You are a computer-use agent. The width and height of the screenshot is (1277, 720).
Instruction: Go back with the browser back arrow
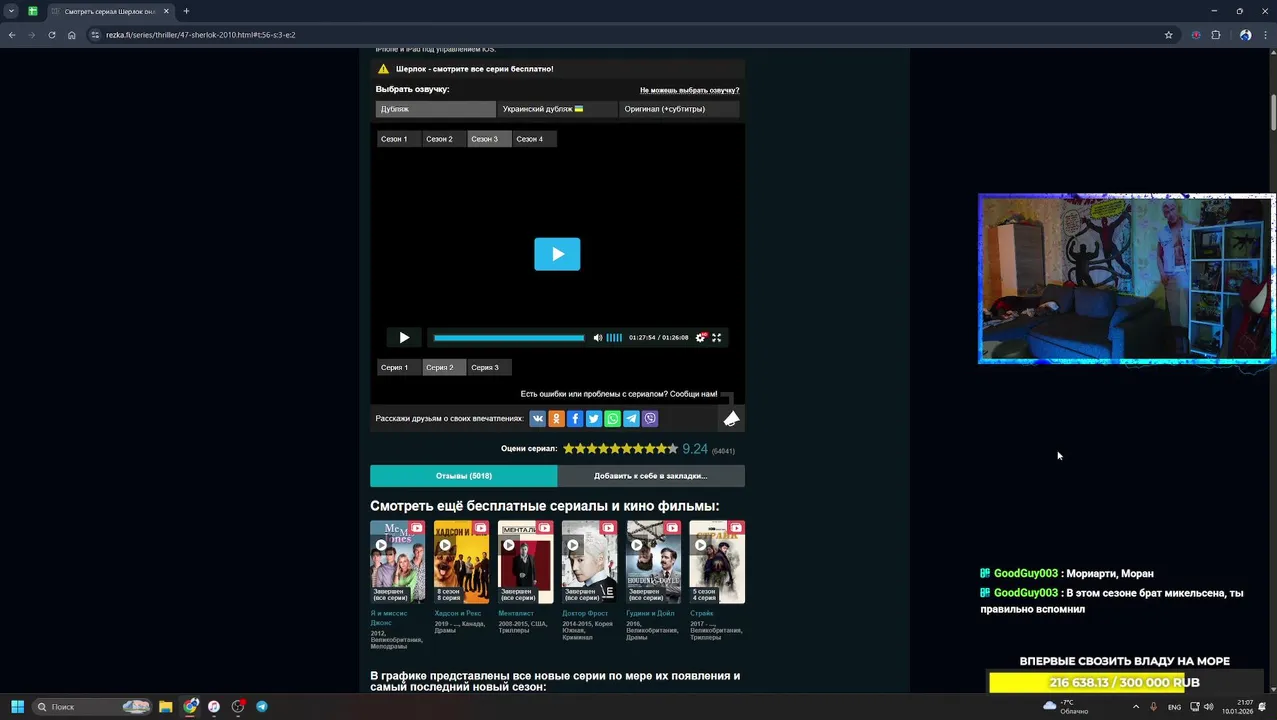12,35
